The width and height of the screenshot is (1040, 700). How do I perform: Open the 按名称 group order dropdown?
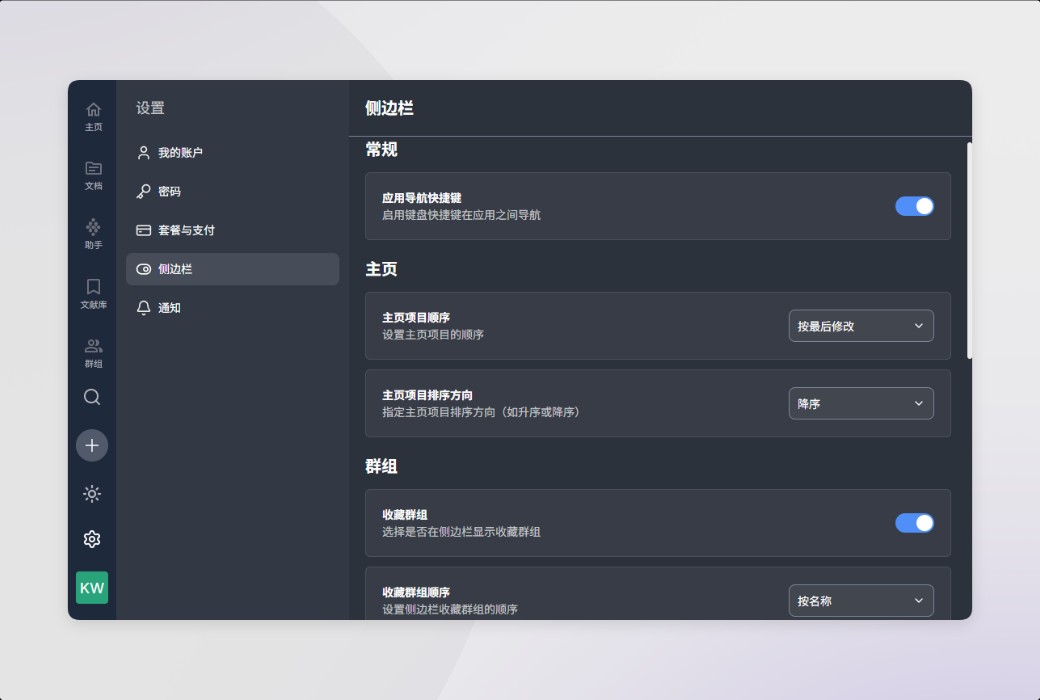pyautogui.click(x=861, y=600)
